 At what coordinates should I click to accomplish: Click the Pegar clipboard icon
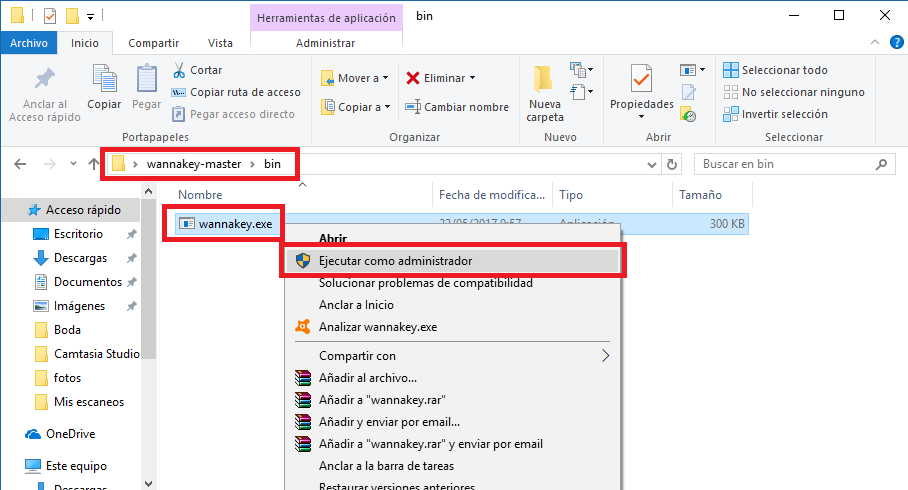147,79
